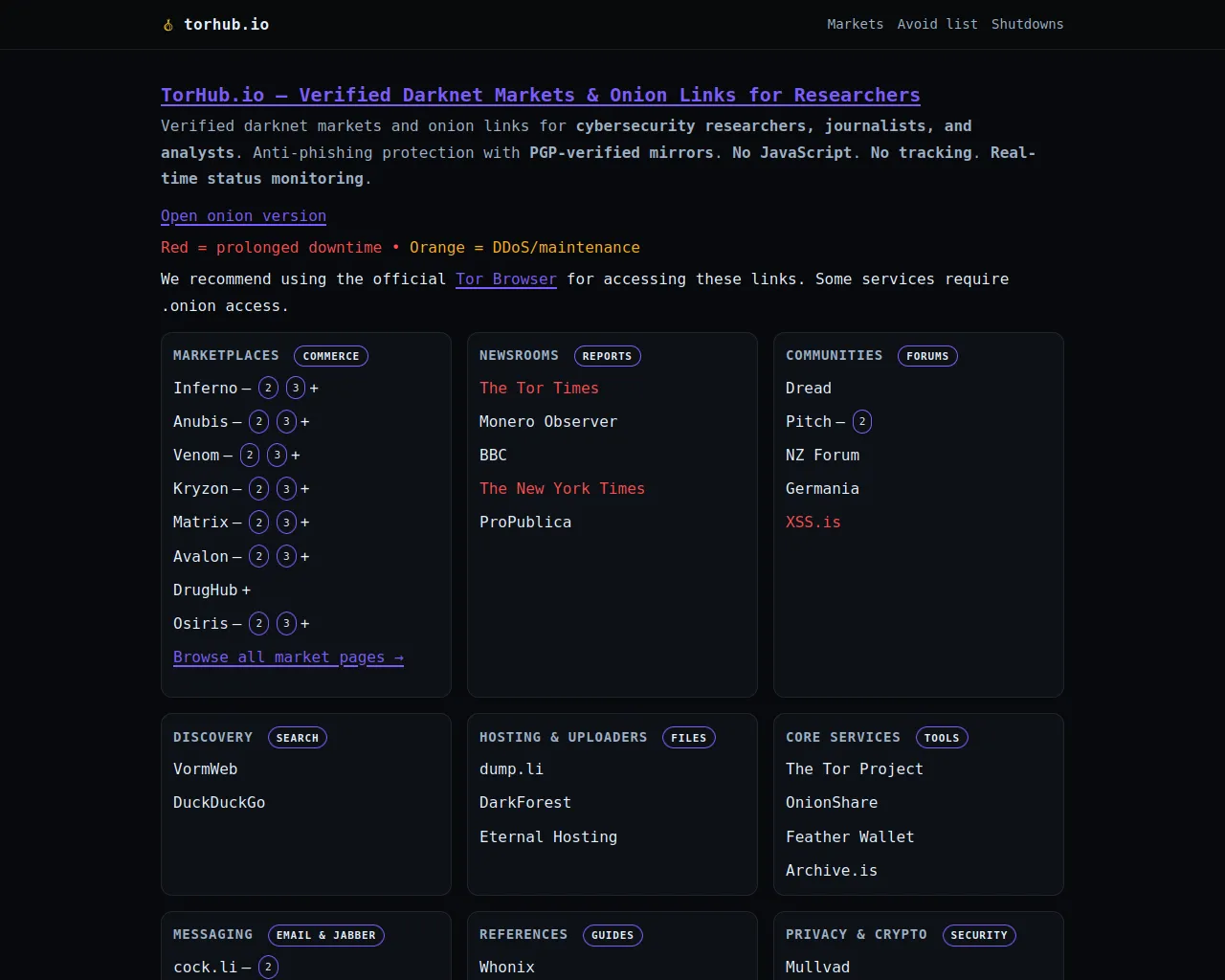Click the Browse all market pages link
1225x980 pixels.
pos(288,657)
